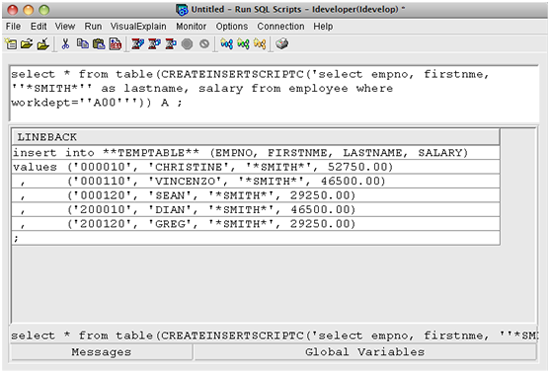
Task: Open the Connection menu
Action: coord(281,26)
